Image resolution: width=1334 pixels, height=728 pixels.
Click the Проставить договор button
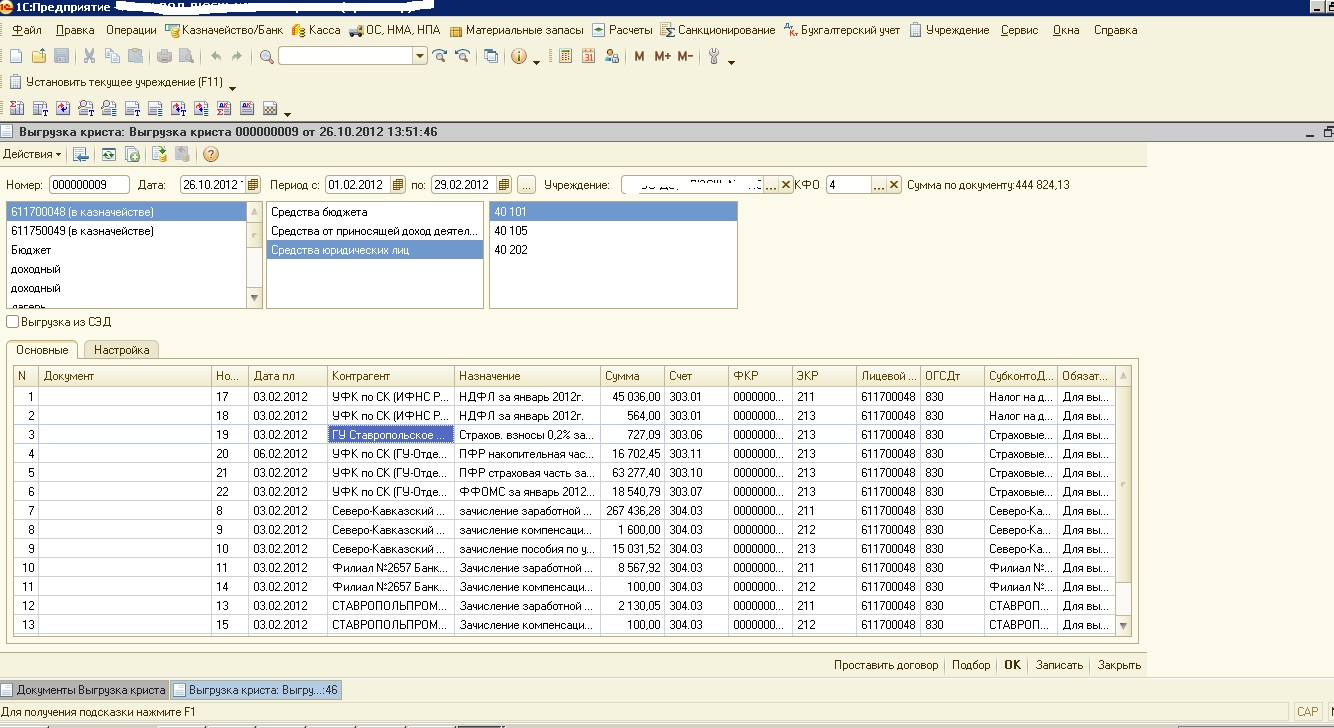[886, 665]
